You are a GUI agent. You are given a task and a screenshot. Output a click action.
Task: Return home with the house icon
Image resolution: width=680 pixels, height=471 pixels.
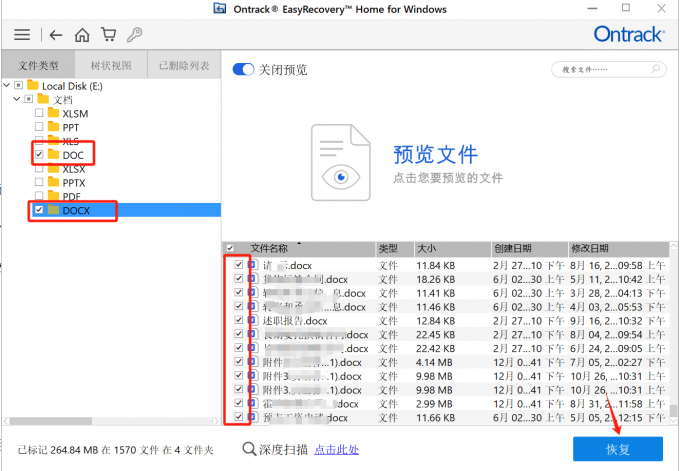[82, 35]
